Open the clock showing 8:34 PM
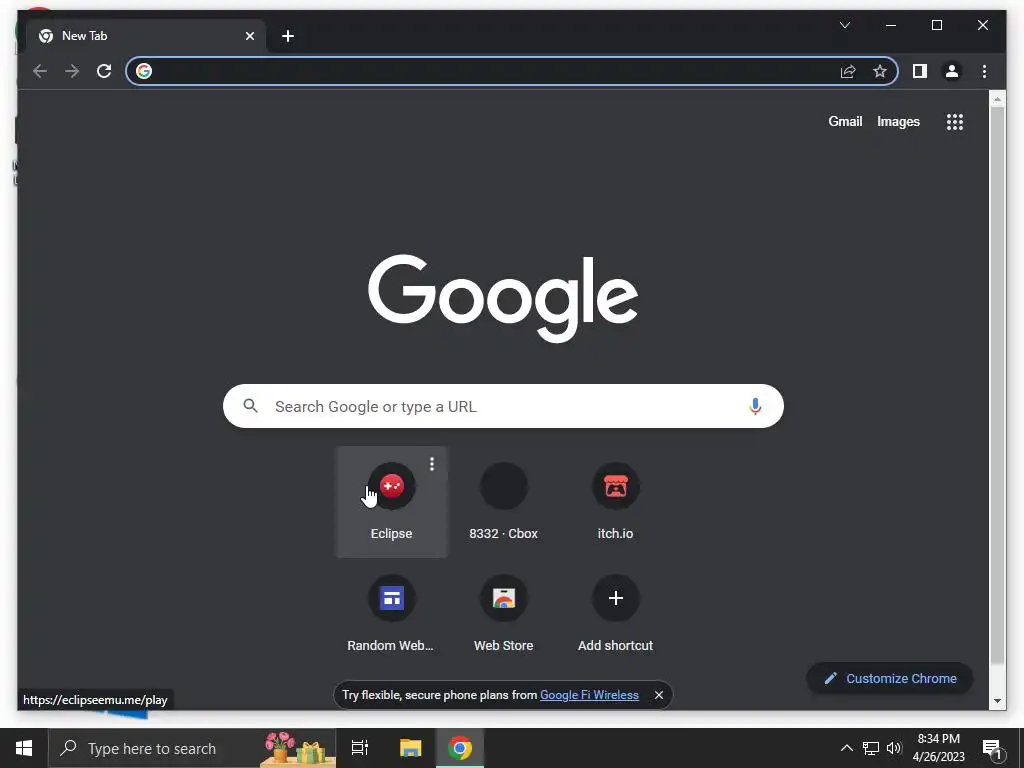The width and height of the screenshot is (1024, 768). [938, 748]
